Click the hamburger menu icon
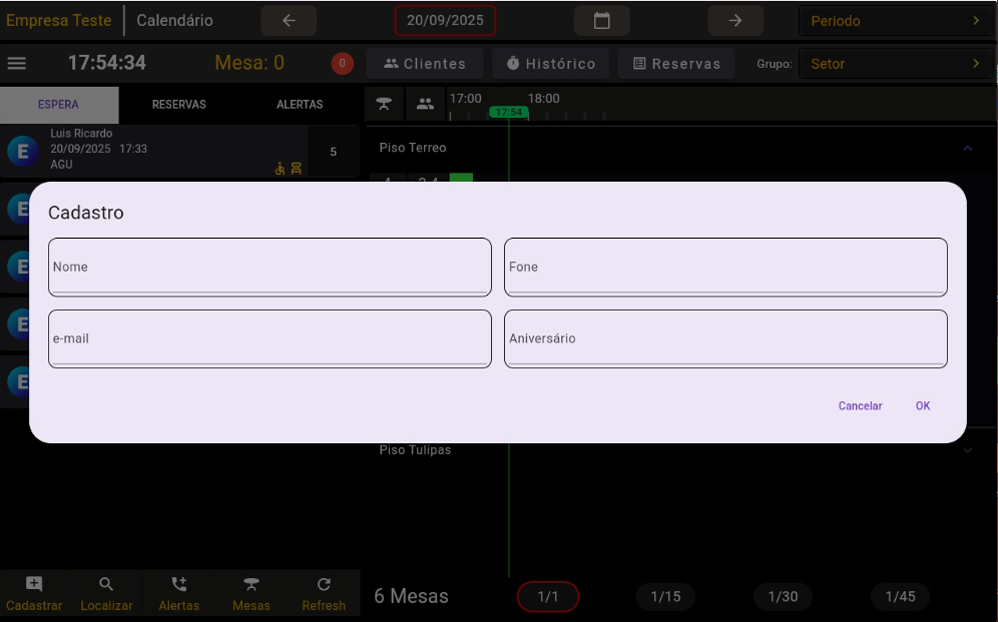Viewport: 998px width, 622px height. tap(17, 64)
